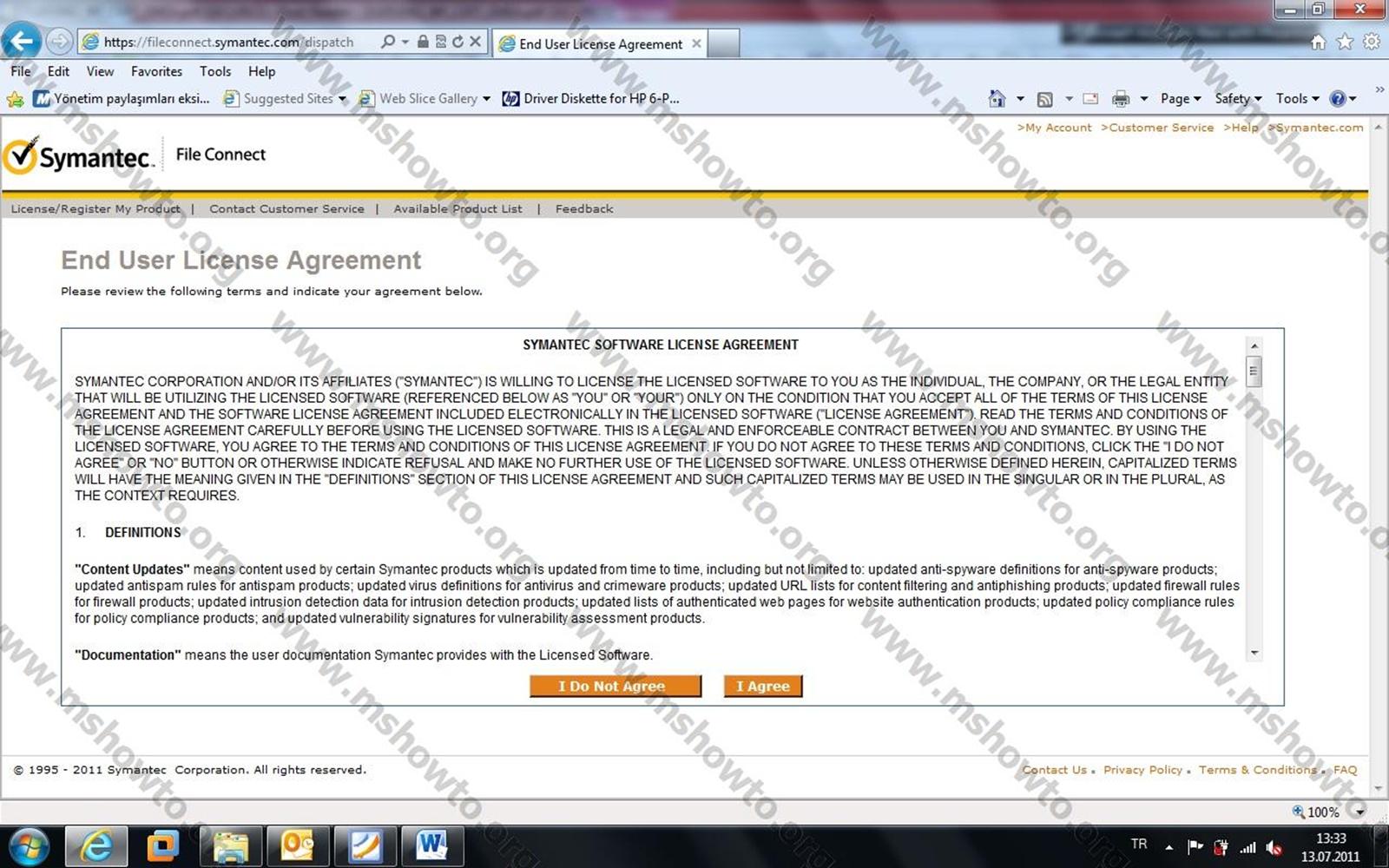The image size is (1389, 868).
Task: Click the I Do Not Agree button
Action: point(616,687)
